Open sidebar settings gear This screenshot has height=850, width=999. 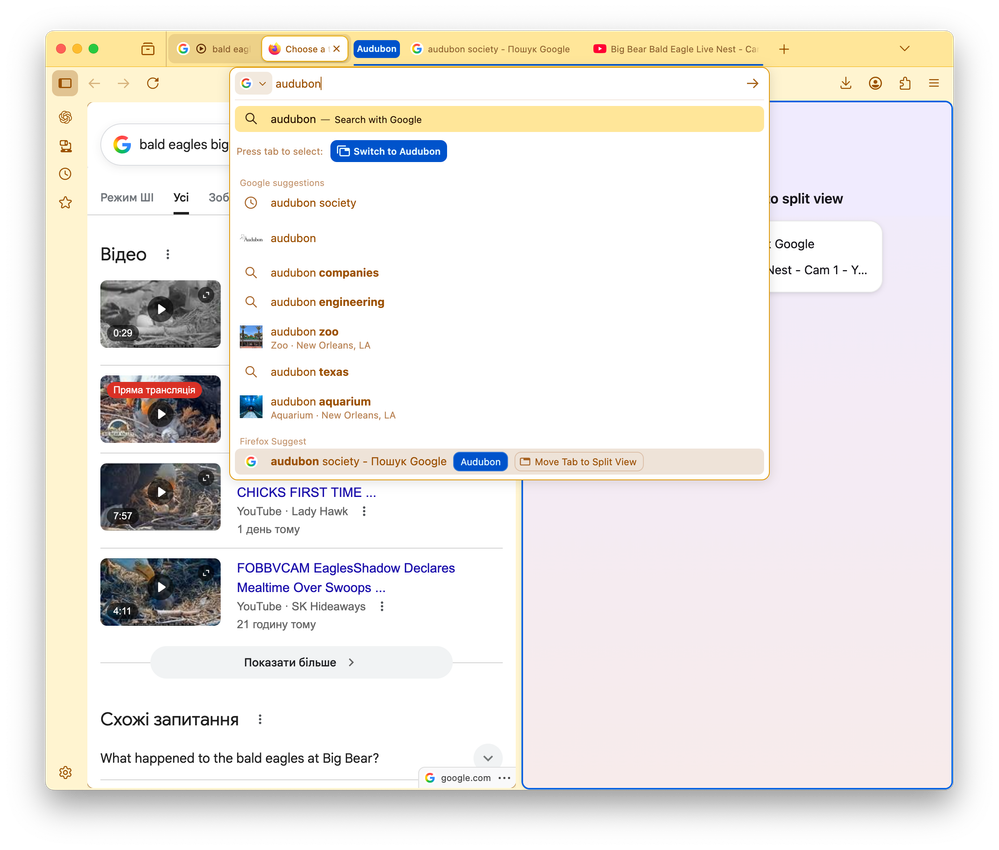[x=65, y=772]
